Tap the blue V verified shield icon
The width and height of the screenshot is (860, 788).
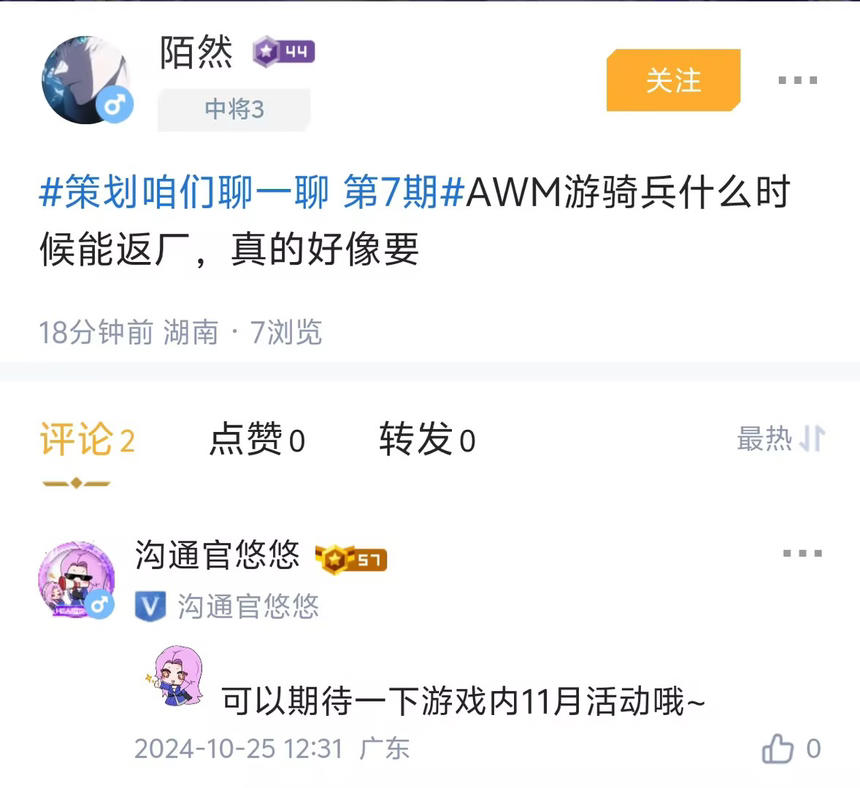pos(150,606)
